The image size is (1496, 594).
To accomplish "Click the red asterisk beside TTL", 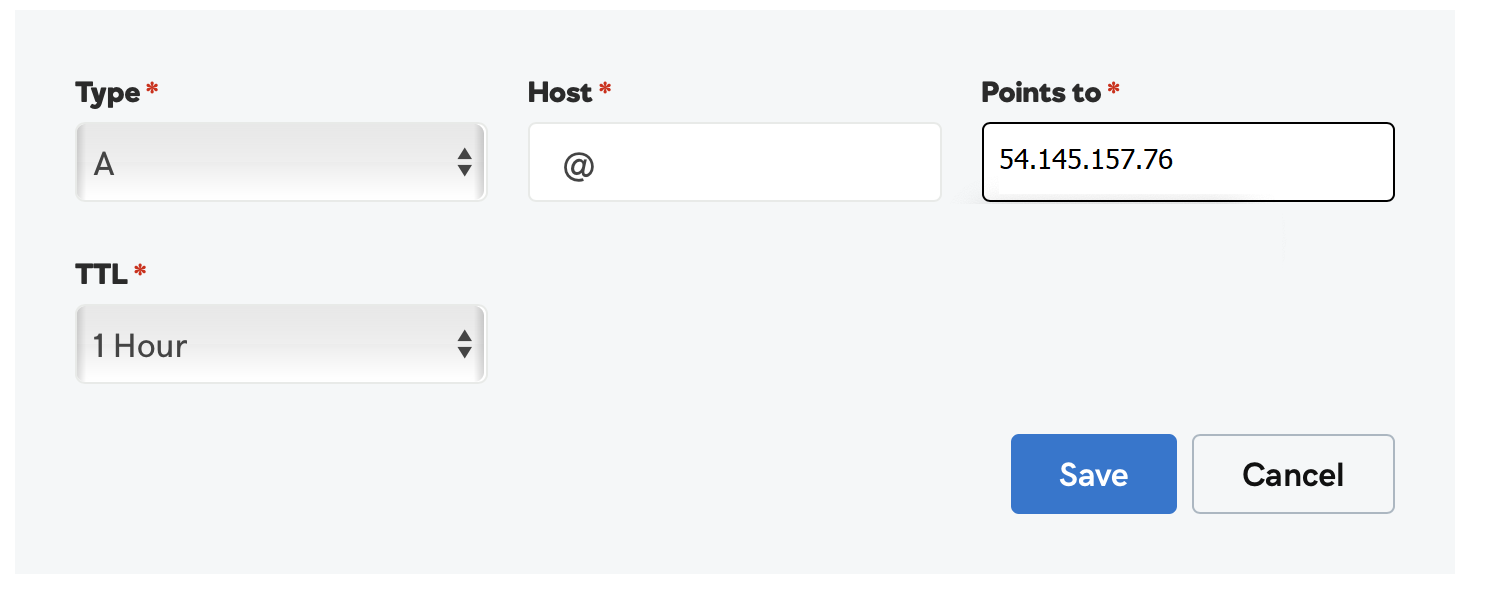I will (x=140, y=272).
